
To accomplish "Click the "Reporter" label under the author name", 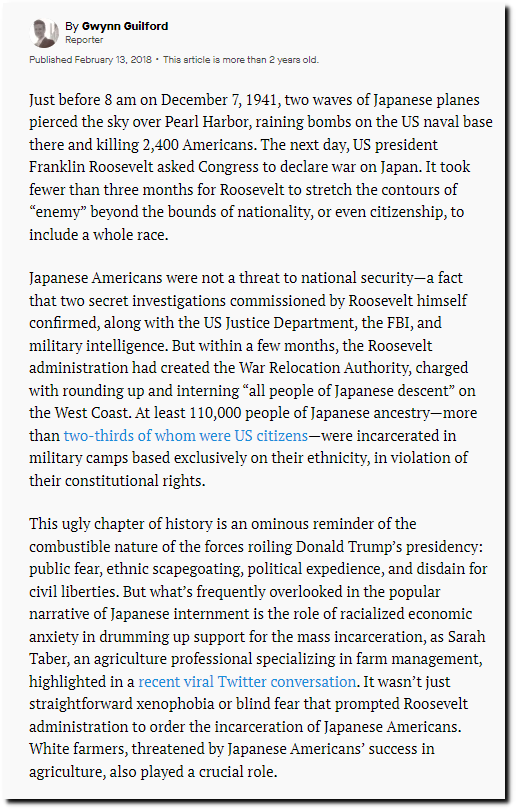I will (x=84, y=40).
